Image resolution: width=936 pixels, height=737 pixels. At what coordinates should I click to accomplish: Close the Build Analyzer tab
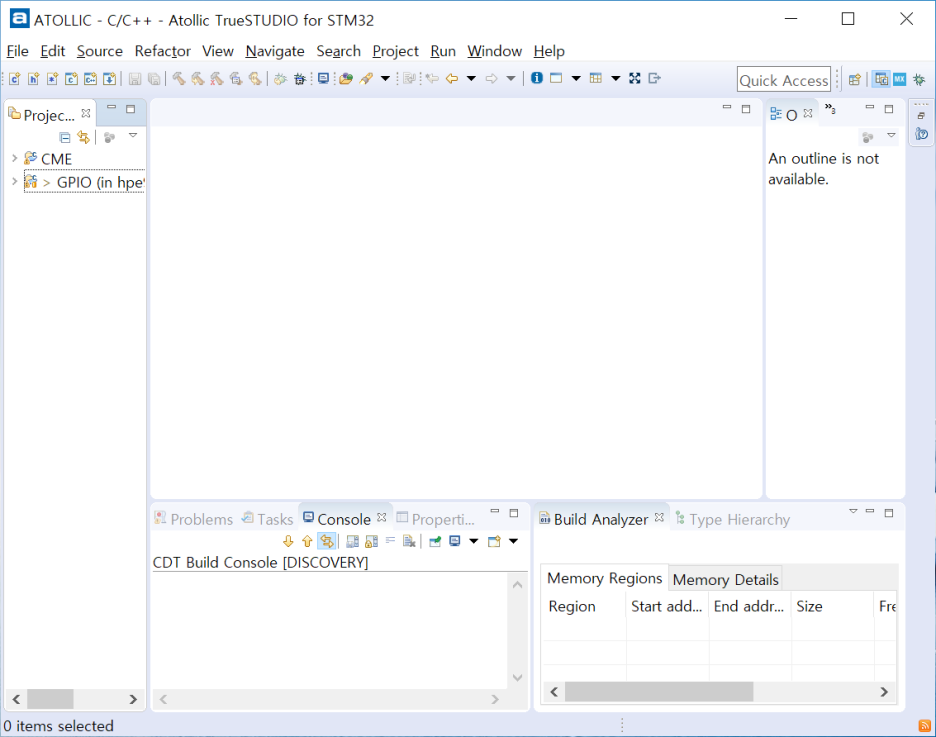(659, 517)
